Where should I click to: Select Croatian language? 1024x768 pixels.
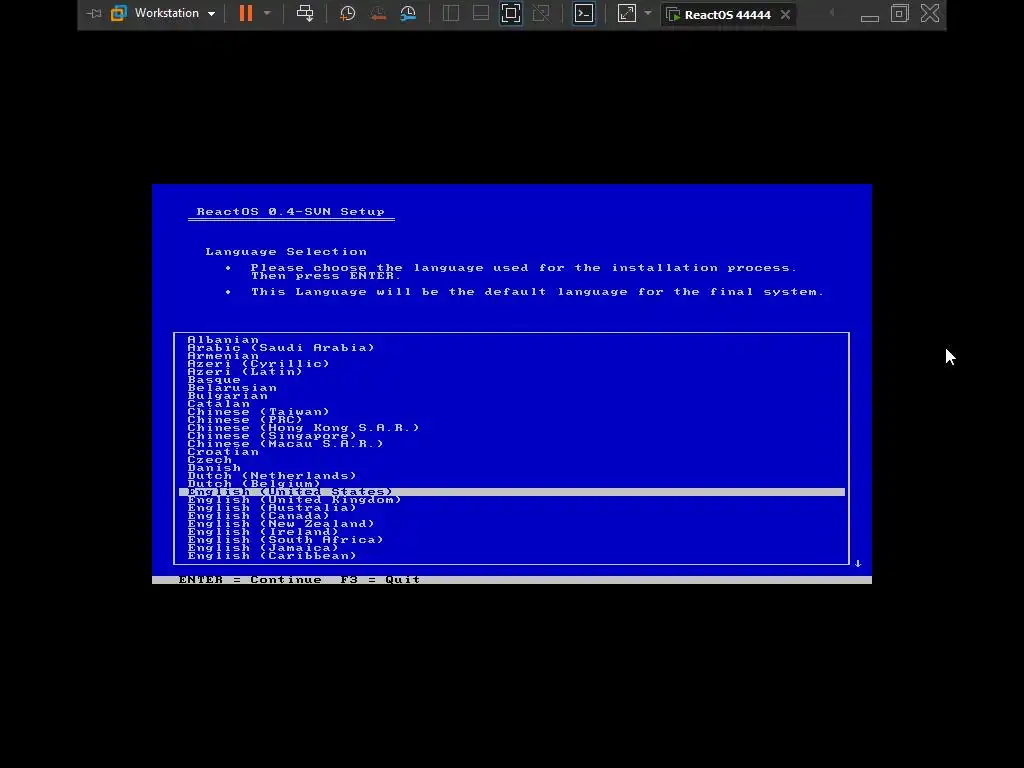point(223,451)
